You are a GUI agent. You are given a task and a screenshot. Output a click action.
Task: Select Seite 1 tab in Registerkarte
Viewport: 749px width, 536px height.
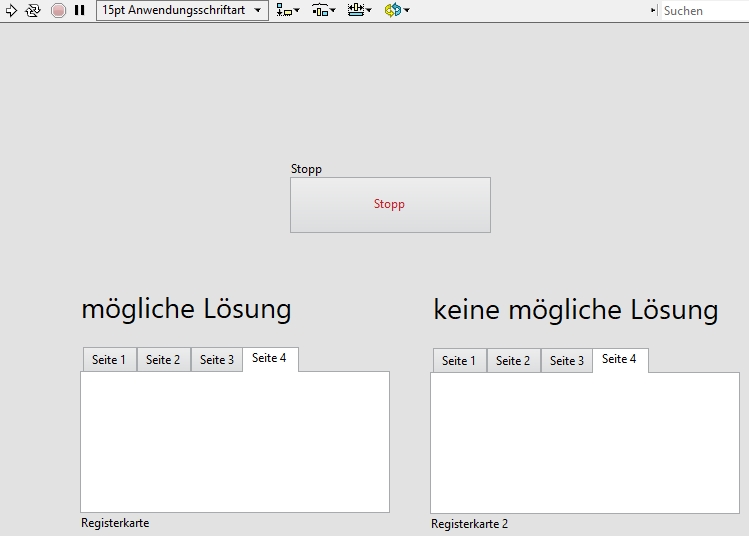click(109, 360)
